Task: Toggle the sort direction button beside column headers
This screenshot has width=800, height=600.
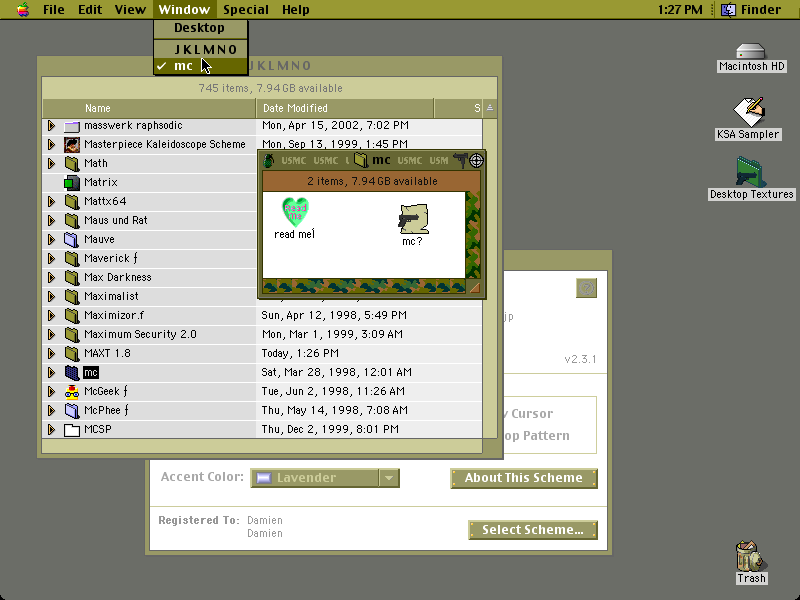Action: pyautogui.click(x=490, y=108)
